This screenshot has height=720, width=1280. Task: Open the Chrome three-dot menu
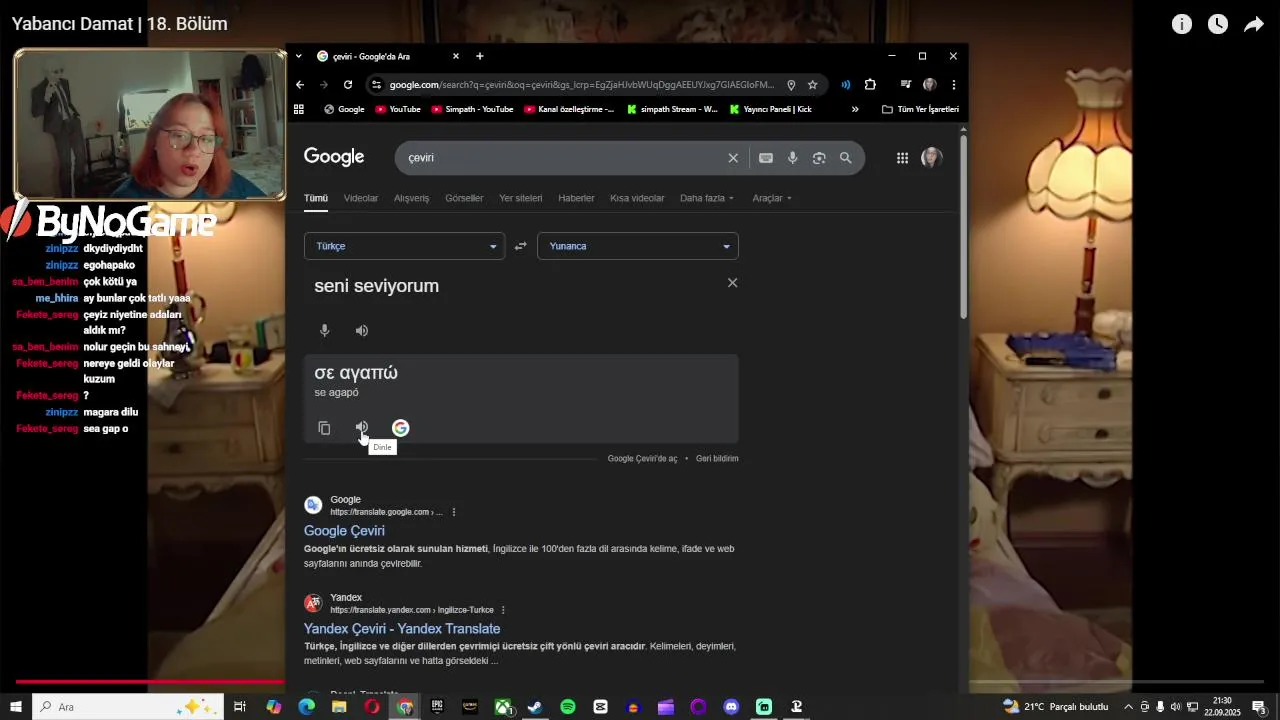[x=954, y=85]
